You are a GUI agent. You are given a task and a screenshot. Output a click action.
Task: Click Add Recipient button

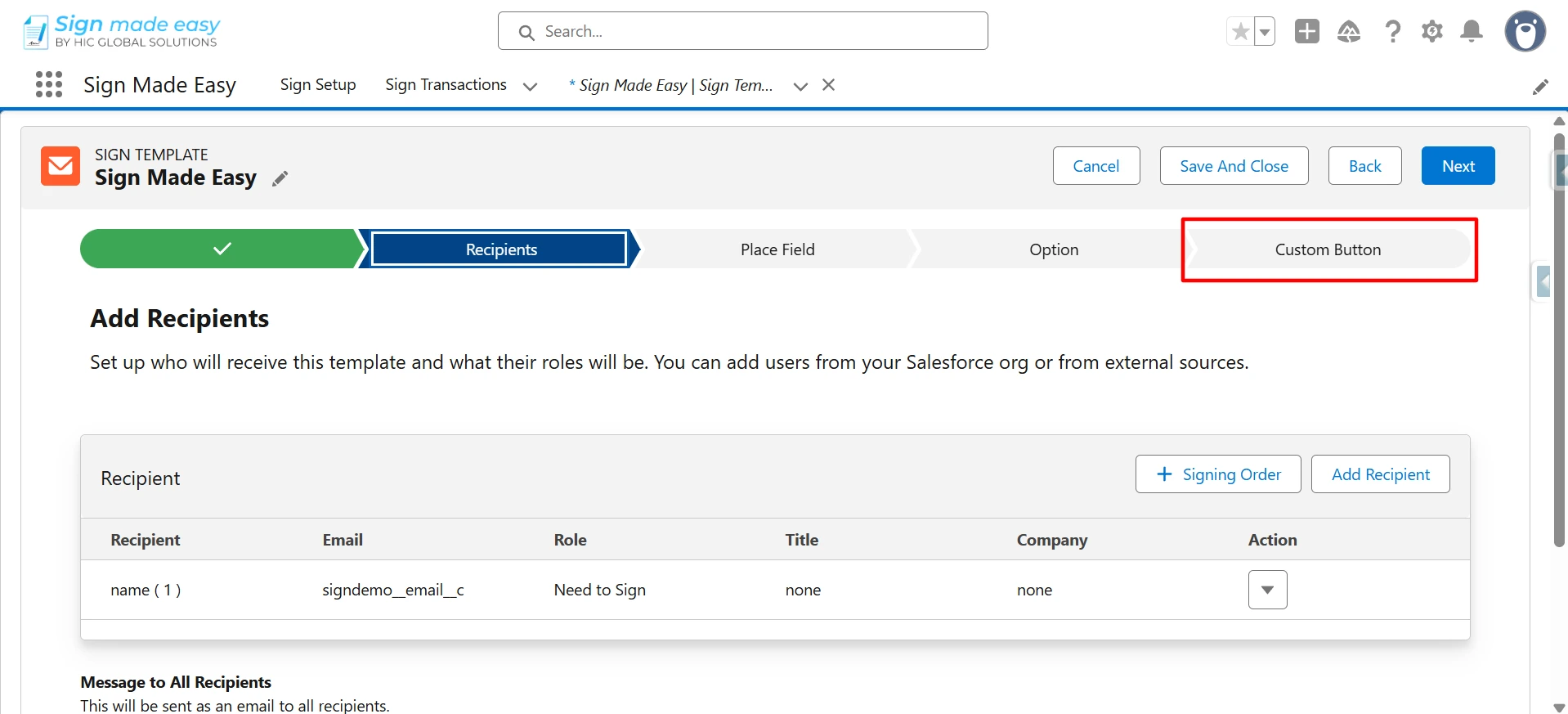pyautogui.click(x=1380, y=474)
